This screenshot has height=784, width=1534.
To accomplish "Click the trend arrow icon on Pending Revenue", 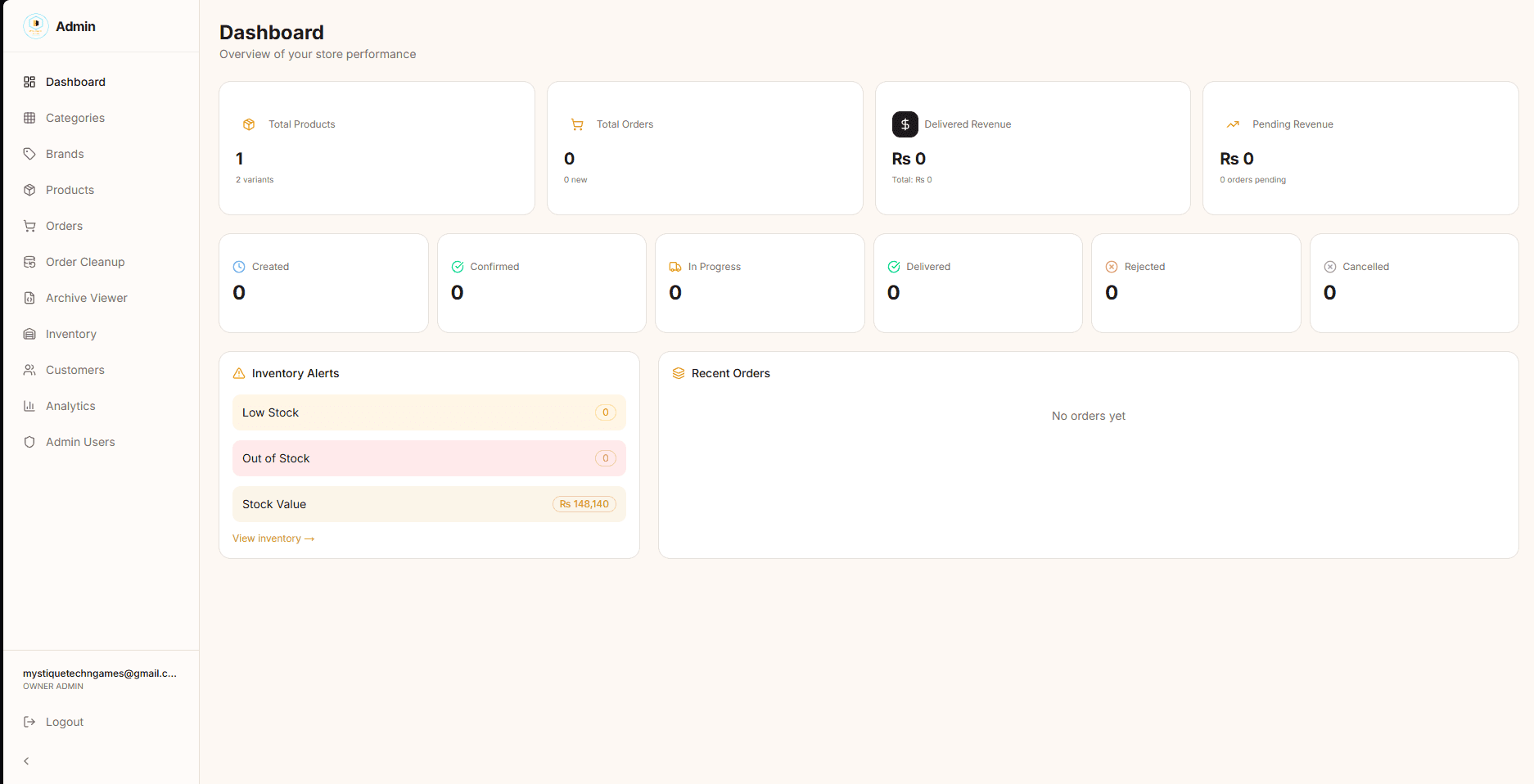I will 1233,124.
